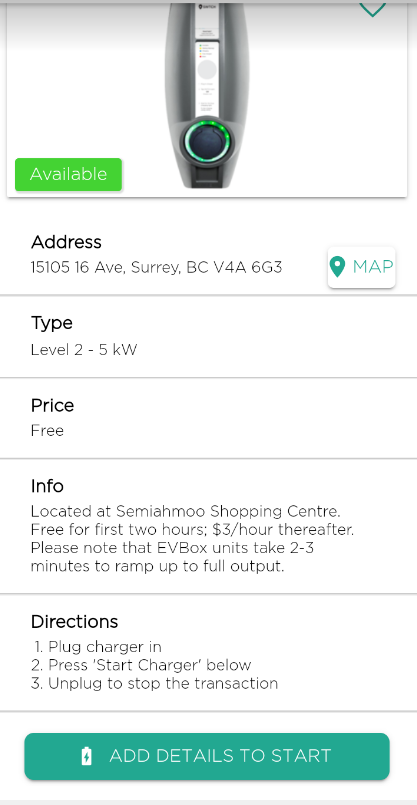Image resolution: width=417 pixels, height=805 pixels.
Task: Tap the Info section heading
Action: [47, 486]
